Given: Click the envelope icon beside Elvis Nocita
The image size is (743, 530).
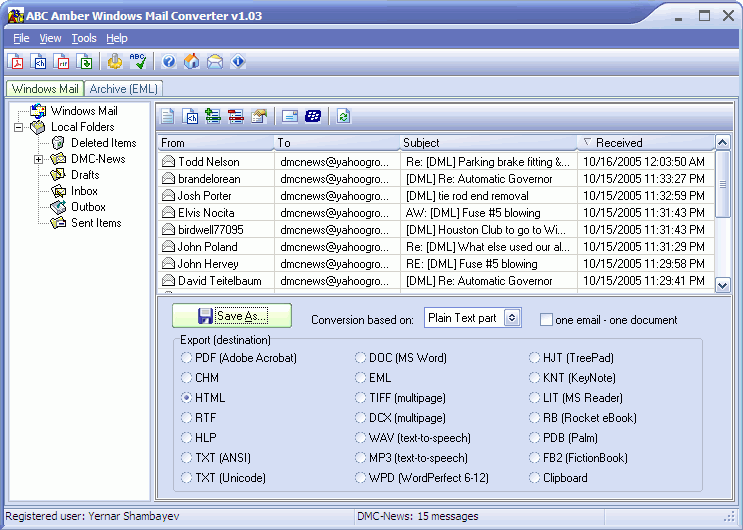Looking at the screenshot, I should 168,213.
